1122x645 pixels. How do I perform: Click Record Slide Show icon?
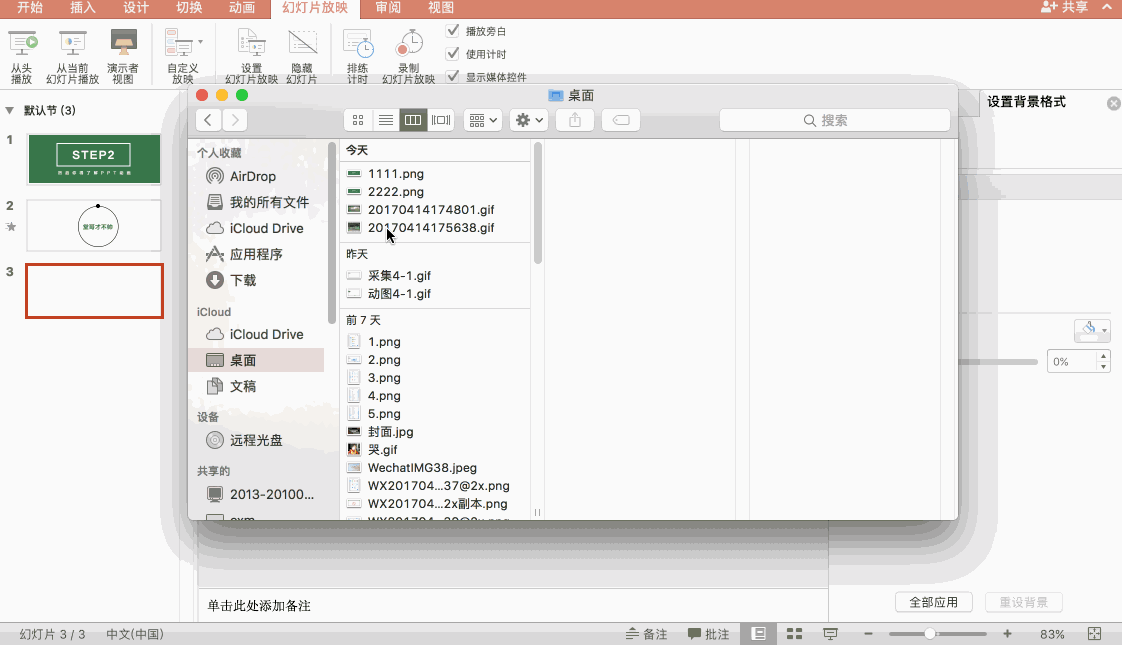pos(409,44)
